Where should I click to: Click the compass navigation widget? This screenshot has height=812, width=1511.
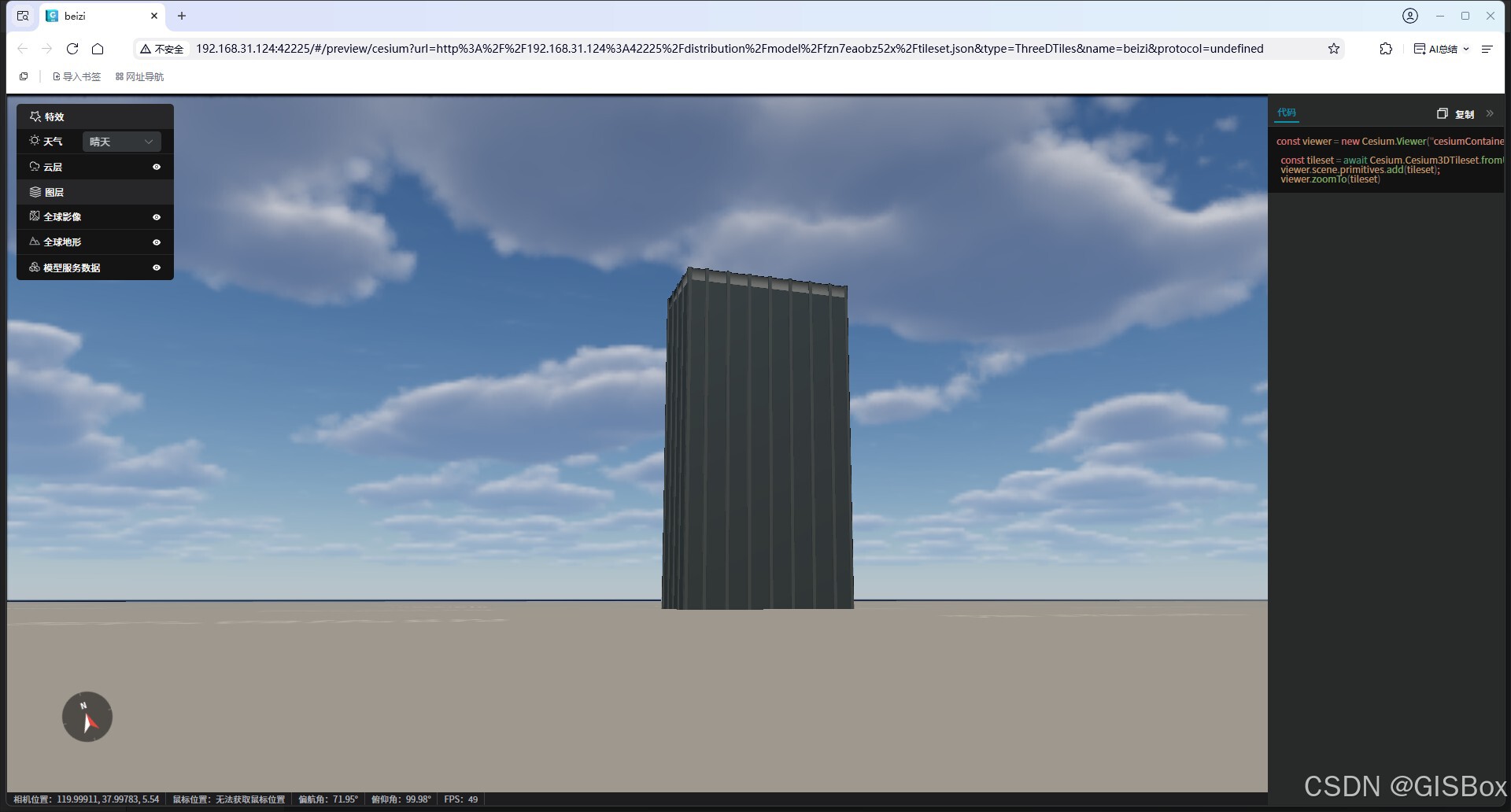coord(87,717)
